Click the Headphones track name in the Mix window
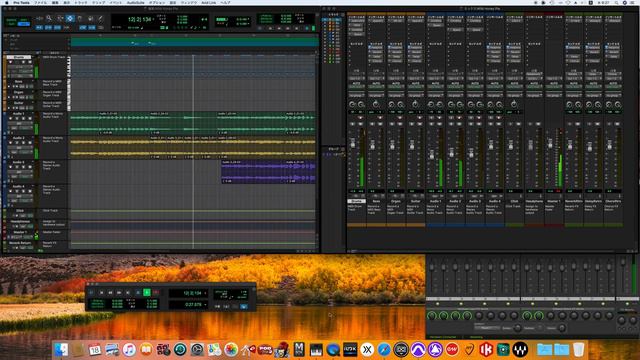This screenshot has width=640, height=360. (534, 201)
